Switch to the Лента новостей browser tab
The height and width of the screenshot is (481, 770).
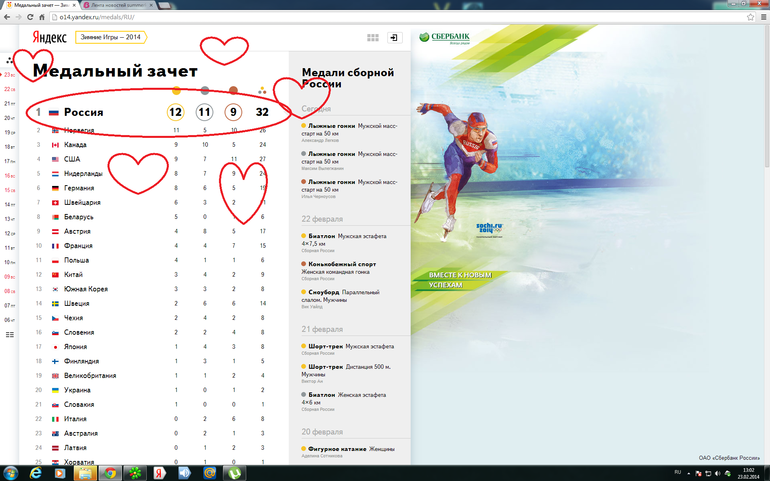pyautogui.click(x=118, y=5)
